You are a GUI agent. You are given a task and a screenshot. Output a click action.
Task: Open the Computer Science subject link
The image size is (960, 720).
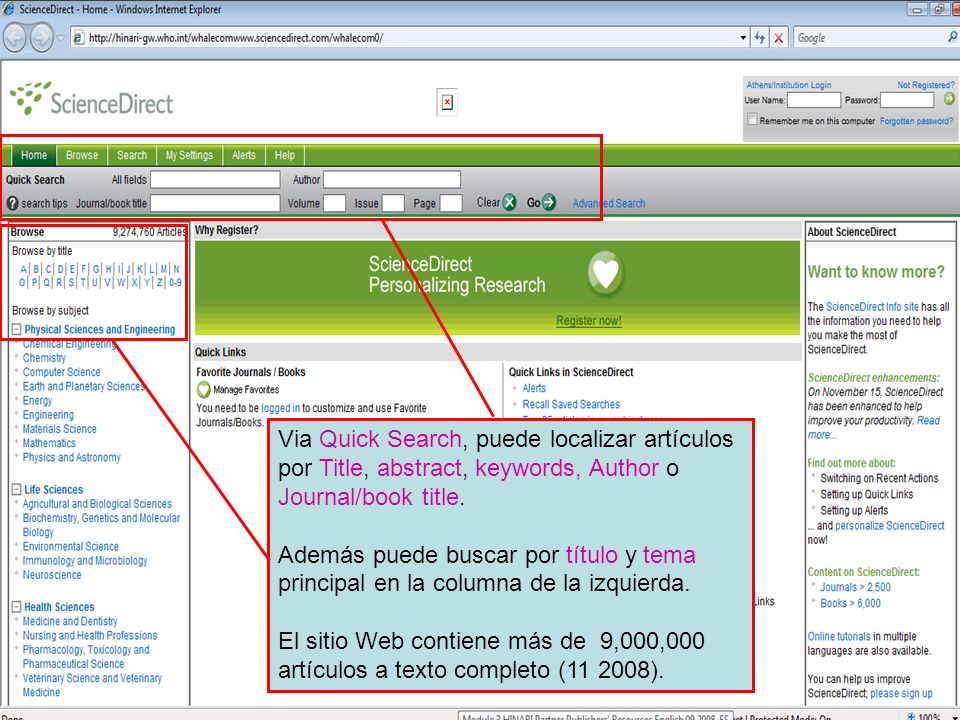[61, 372]
